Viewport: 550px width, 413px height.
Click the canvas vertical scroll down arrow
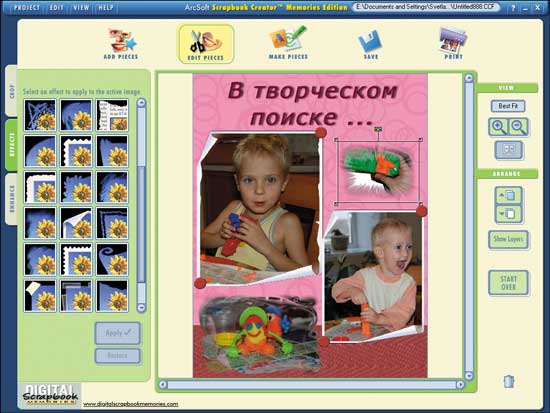469,376
